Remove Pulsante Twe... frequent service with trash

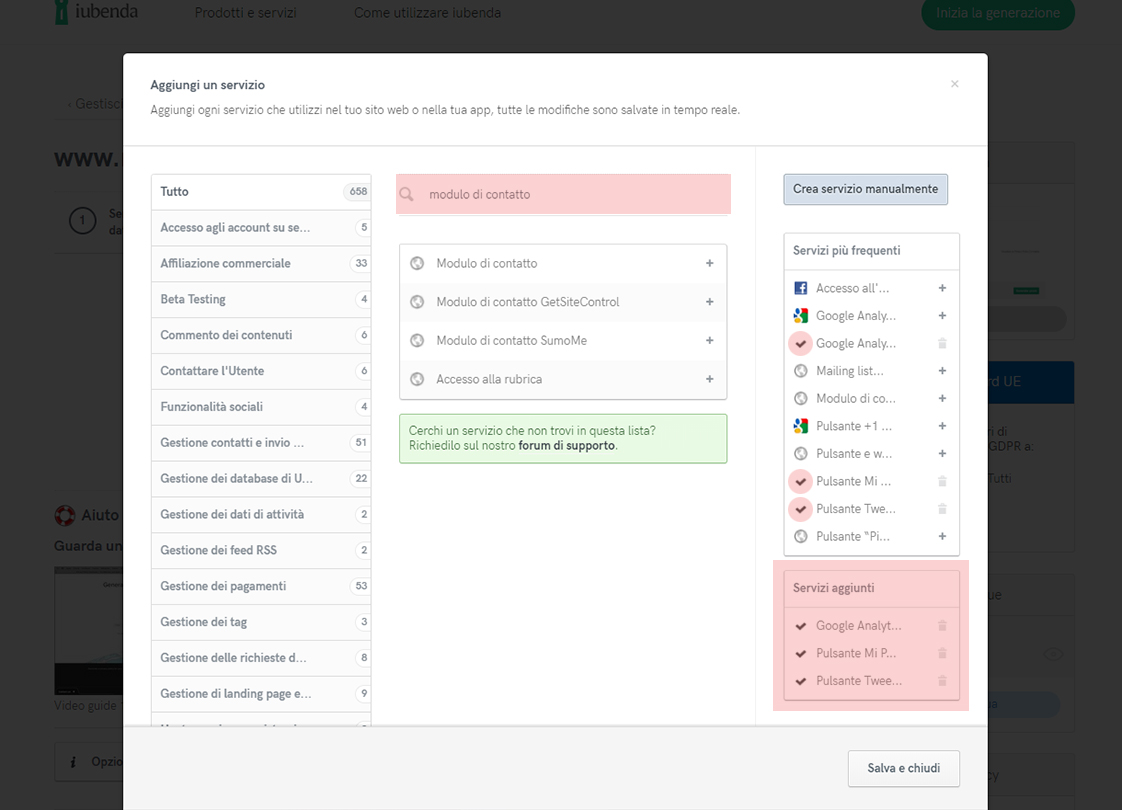pos(942,509)
